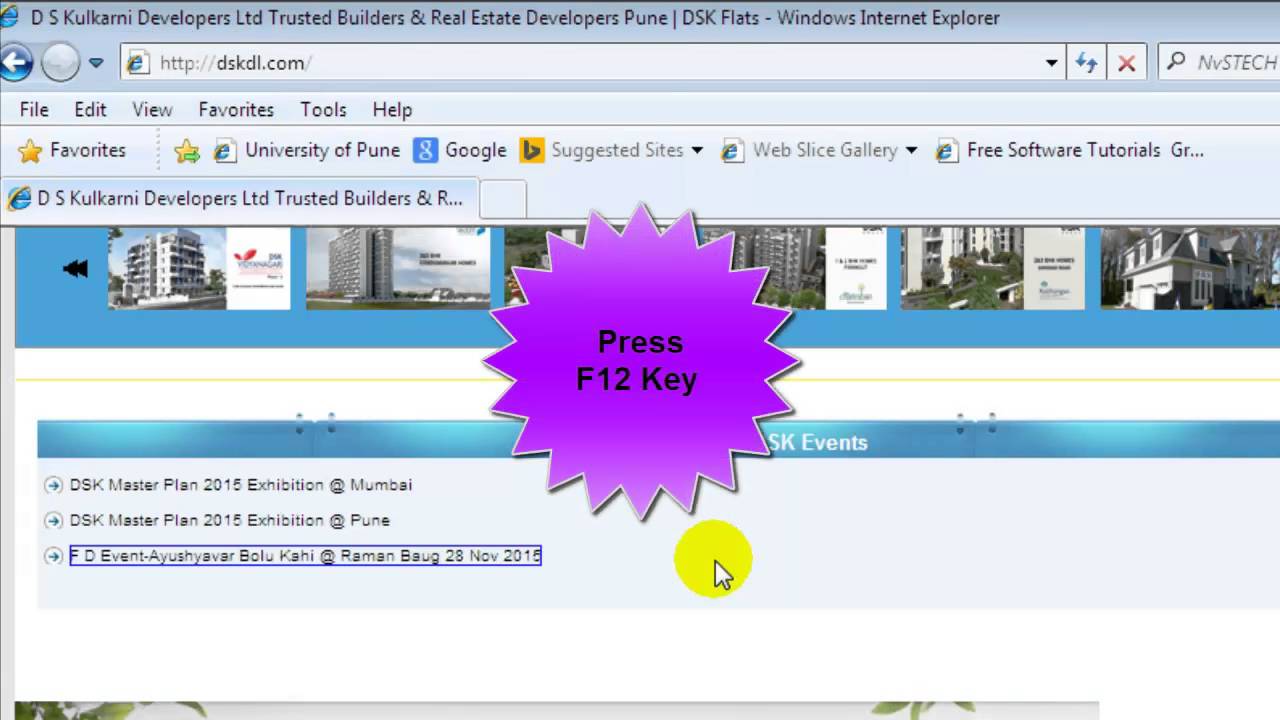Expand the address bar URL history dropdown
Viewport: 1280px width, 720px height.
point(1051,63)
